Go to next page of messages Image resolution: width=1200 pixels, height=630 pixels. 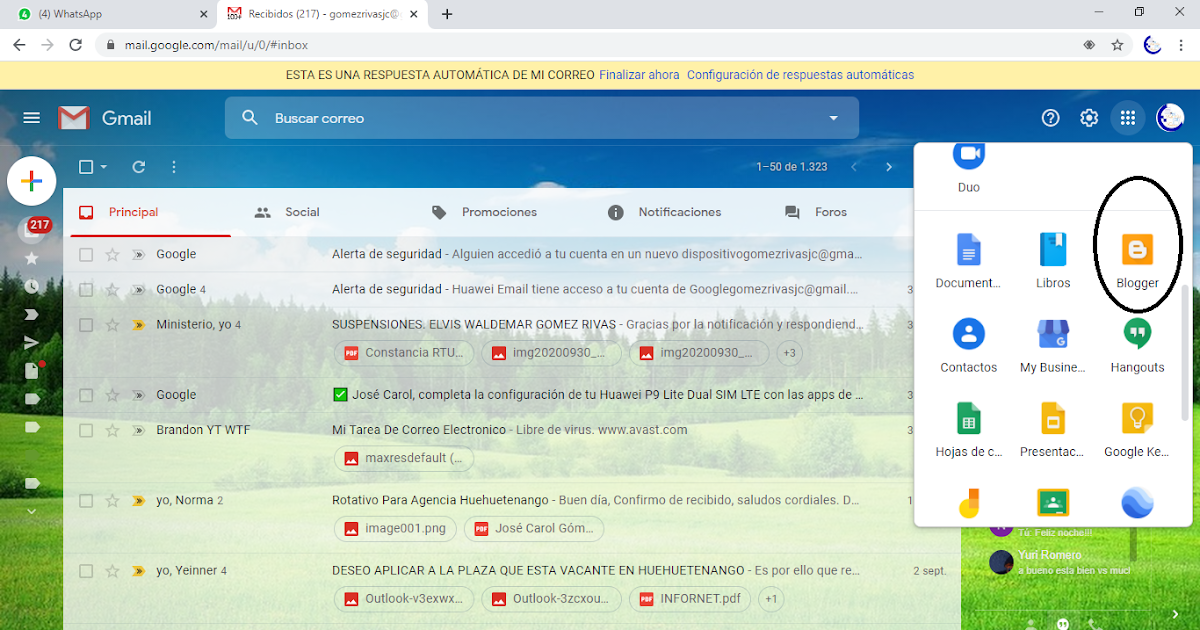[x=889, y=167]
